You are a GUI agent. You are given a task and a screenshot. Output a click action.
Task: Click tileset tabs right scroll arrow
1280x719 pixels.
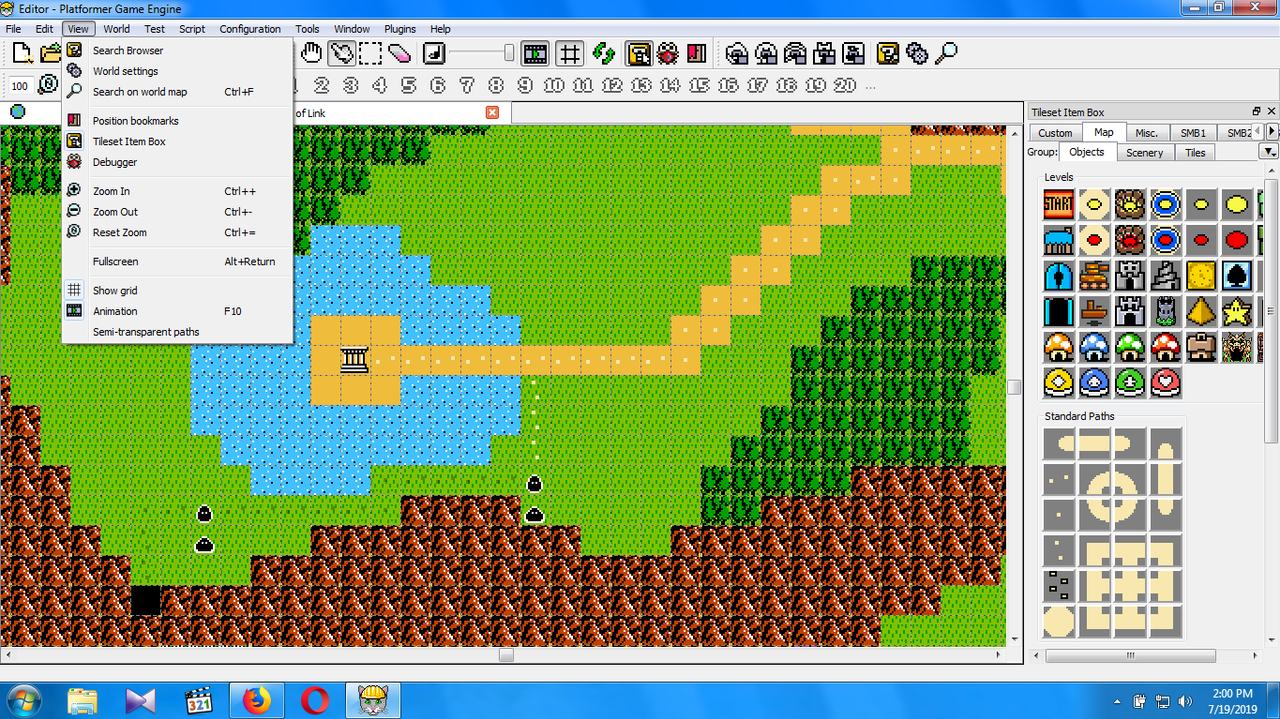point(1272,132)
